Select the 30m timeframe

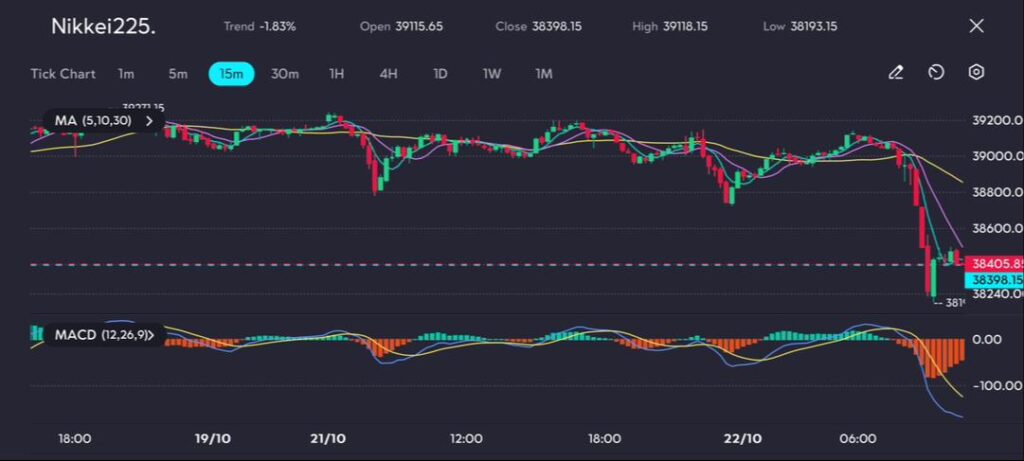point(285,73)
